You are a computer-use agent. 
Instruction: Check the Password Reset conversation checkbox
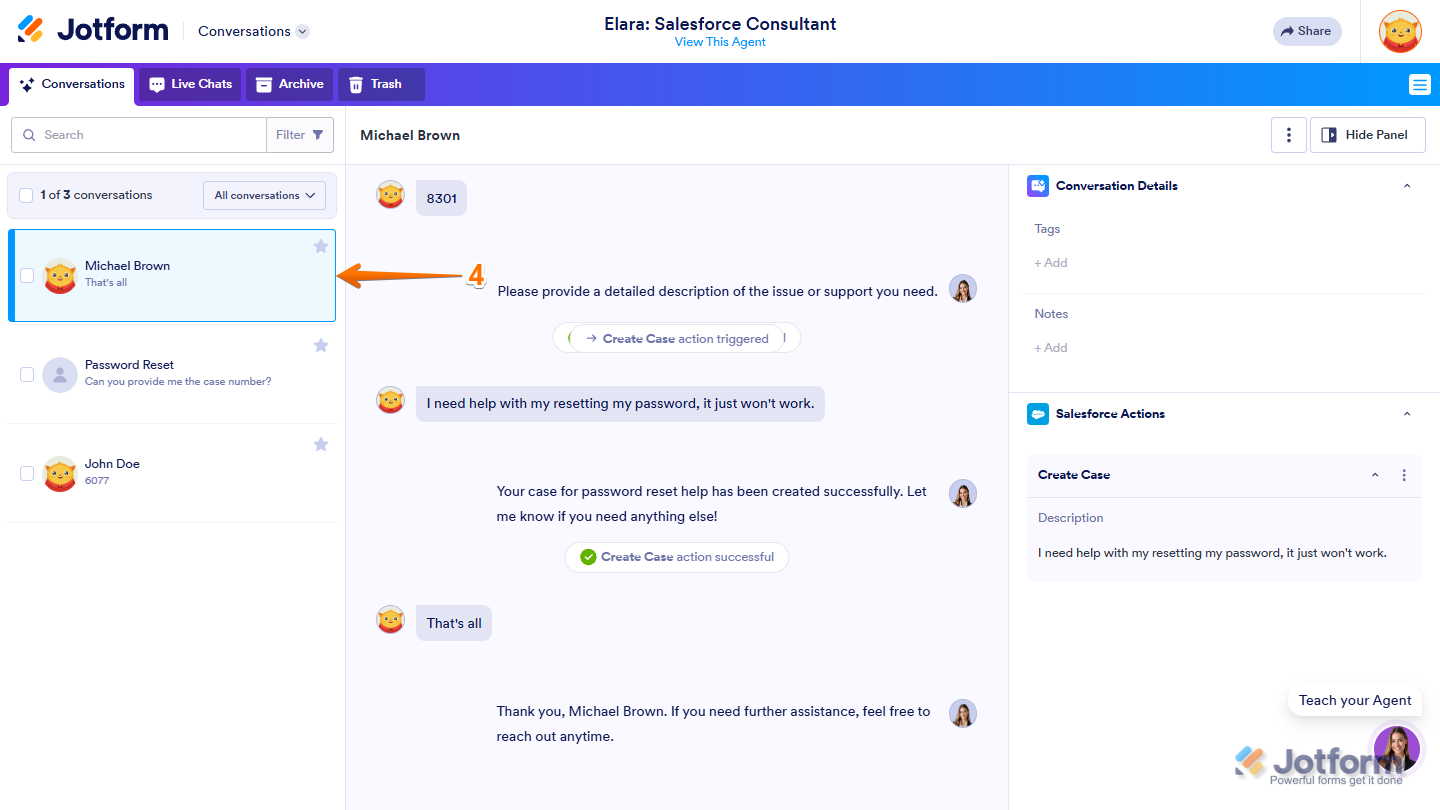(x=27, y=374)
